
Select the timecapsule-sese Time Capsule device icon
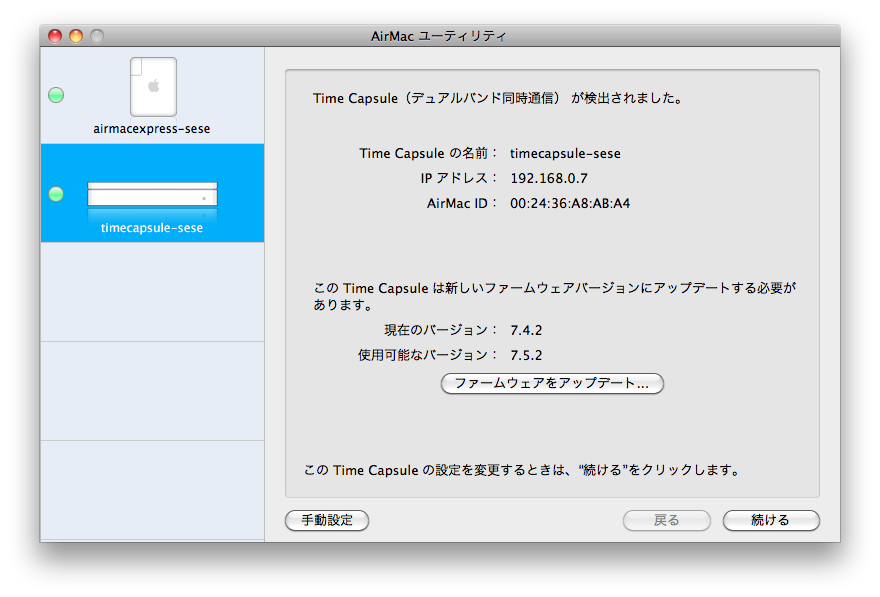pos(152,195)
